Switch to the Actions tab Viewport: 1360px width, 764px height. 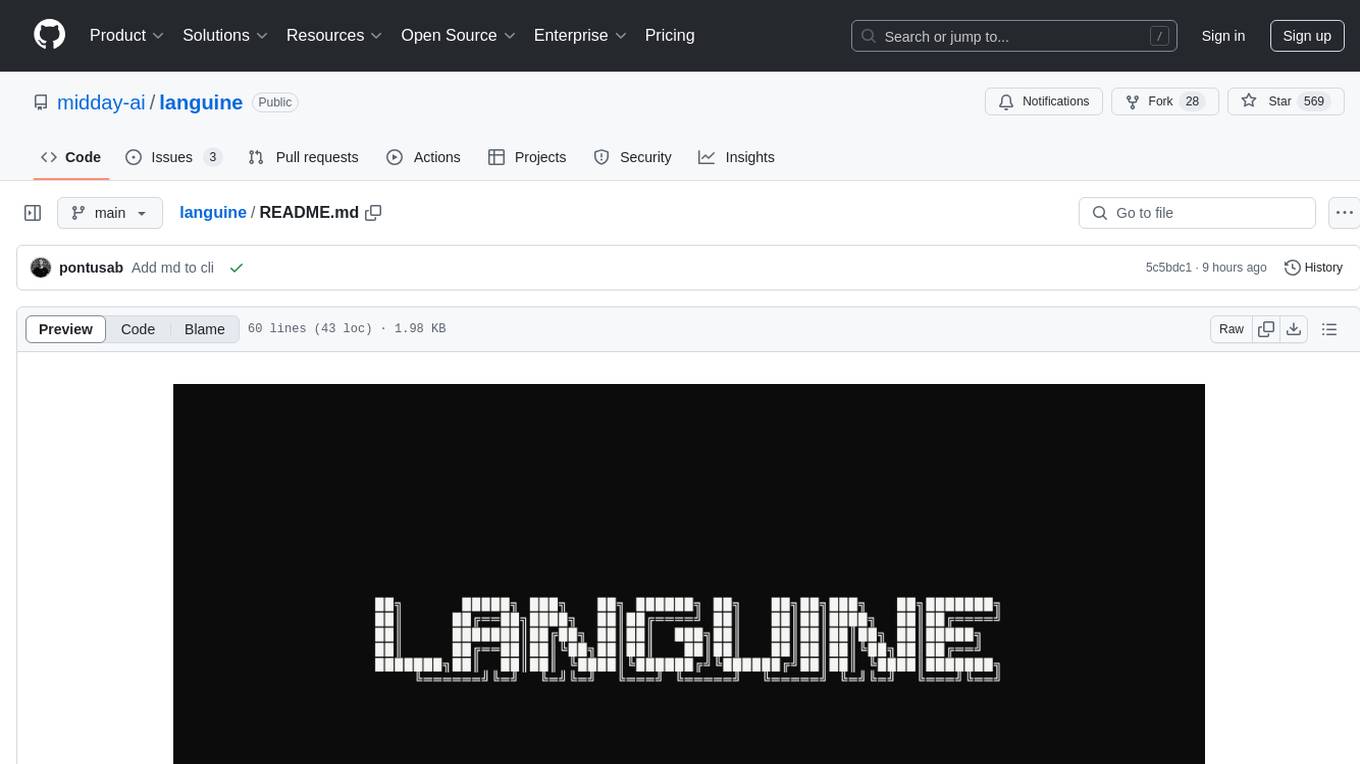click(x=423, y=157)
